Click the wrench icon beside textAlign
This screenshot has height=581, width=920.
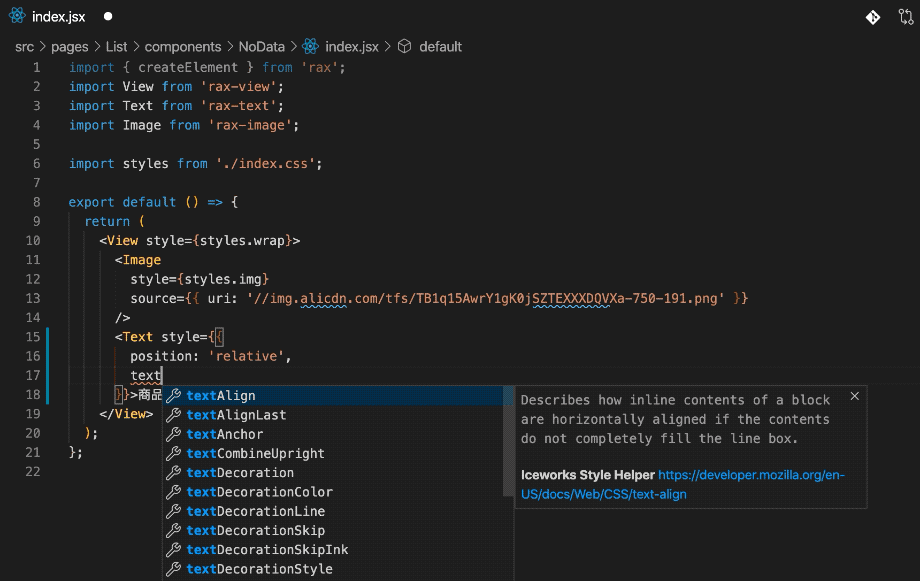point(173,396)
